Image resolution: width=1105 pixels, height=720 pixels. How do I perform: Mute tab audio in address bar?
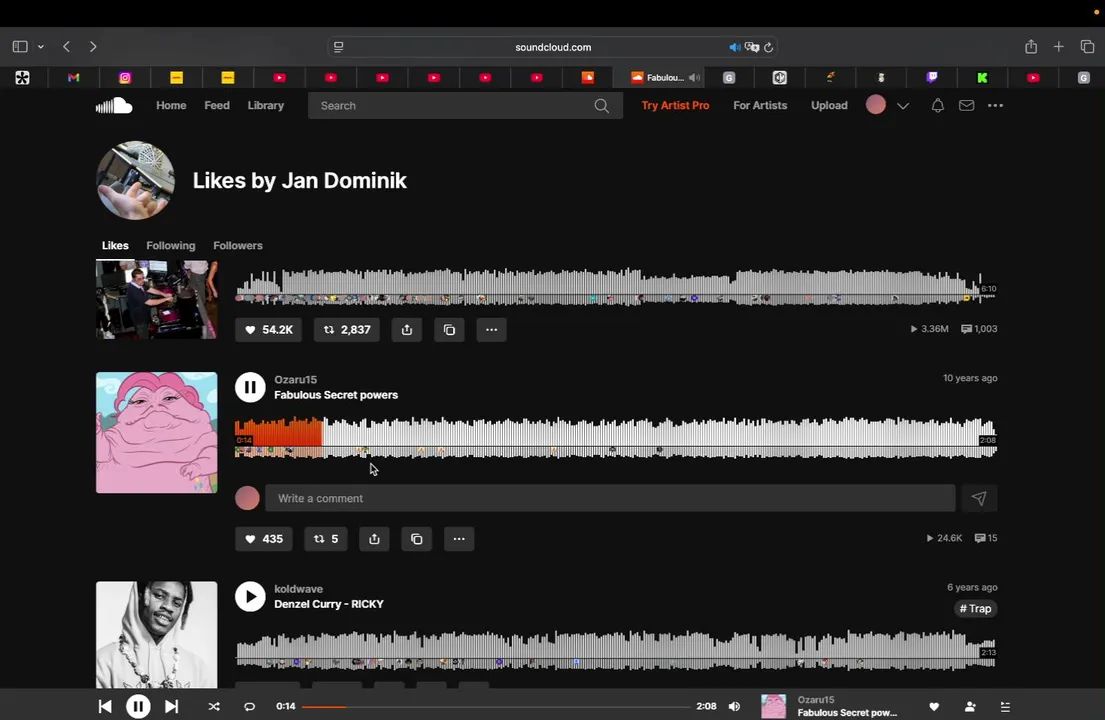(734, 47)
